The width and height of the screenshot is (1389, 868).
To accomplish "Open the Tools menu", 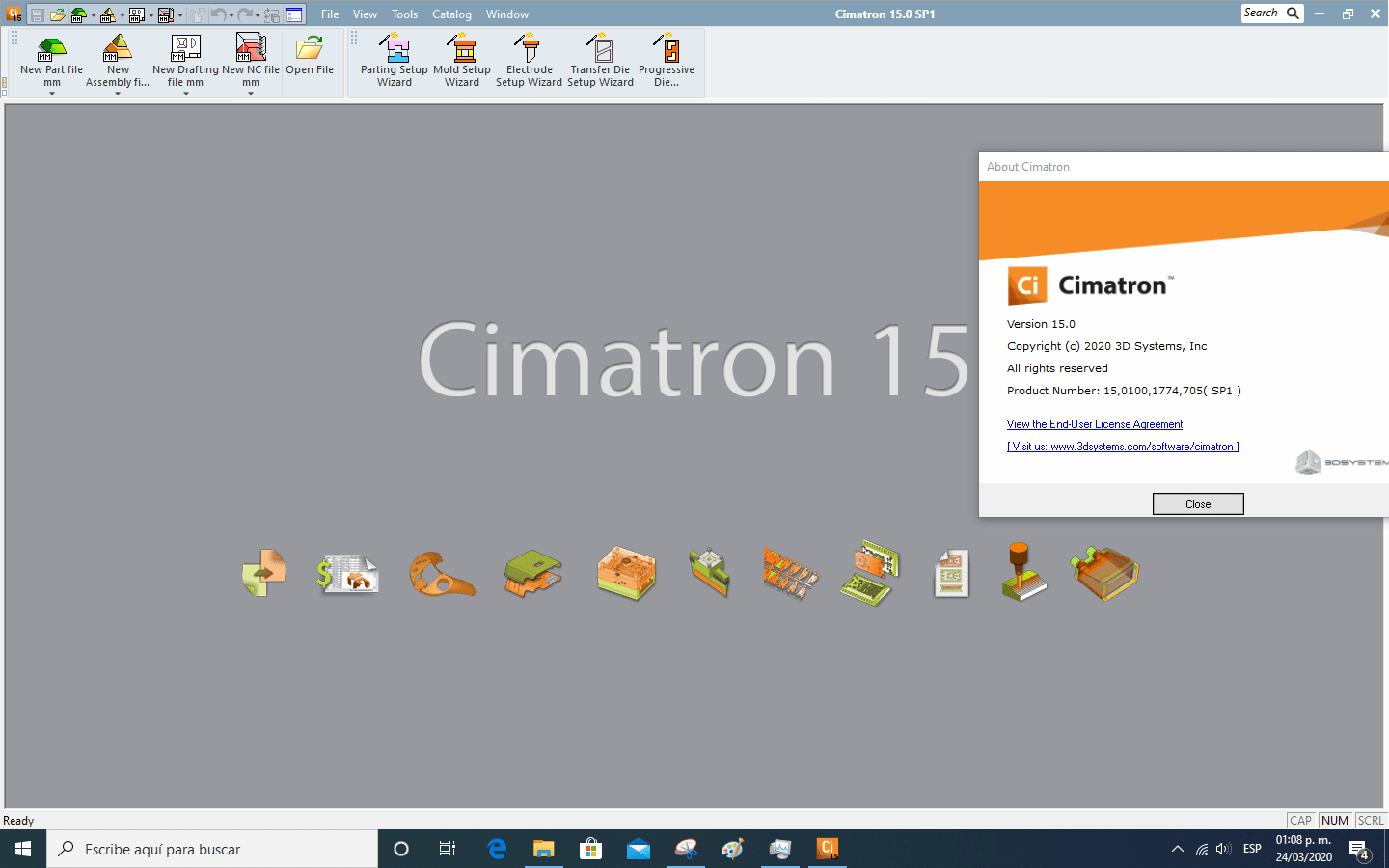I will click(x=404, y=14).
